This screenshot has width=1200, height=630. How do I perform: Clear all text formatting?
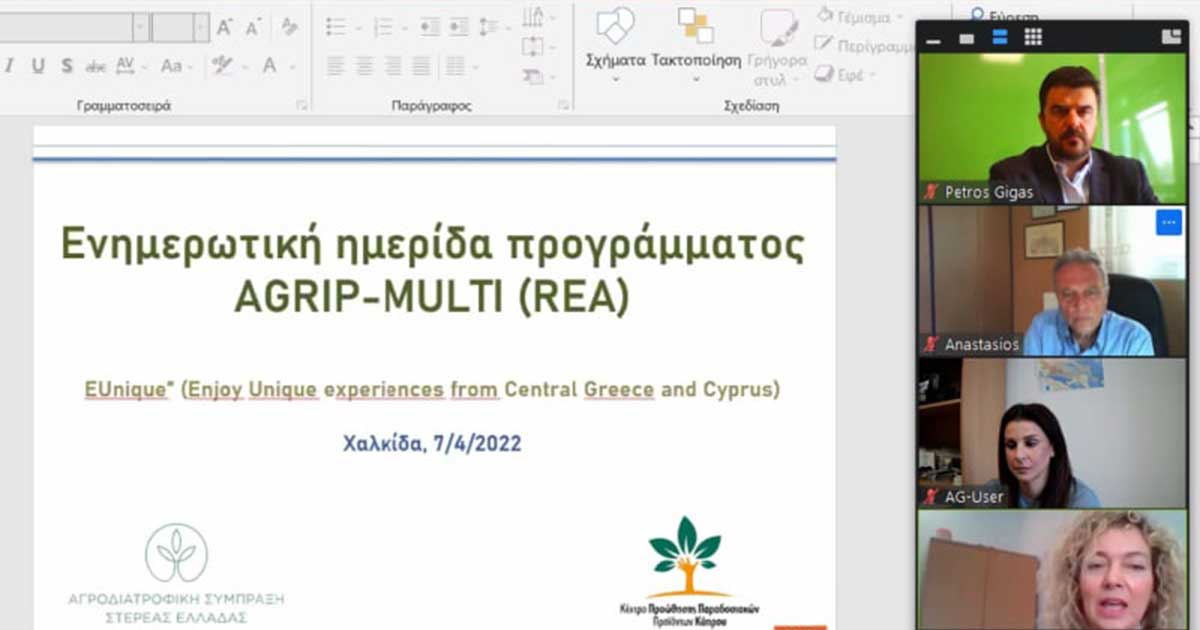click(x=288, y=28)
